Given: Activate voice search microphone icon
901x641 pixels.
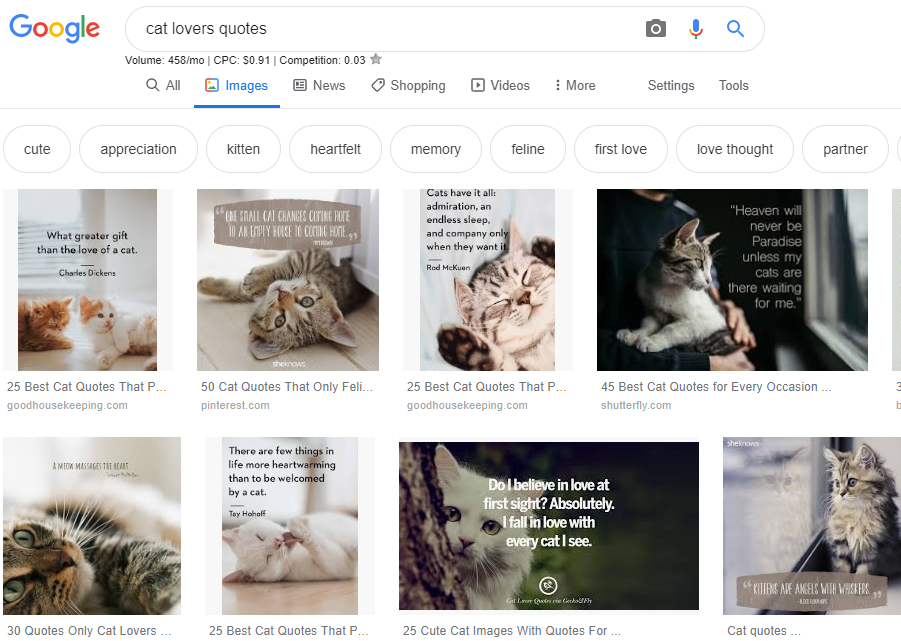Looking at the screenshot, I should (696, 29).
